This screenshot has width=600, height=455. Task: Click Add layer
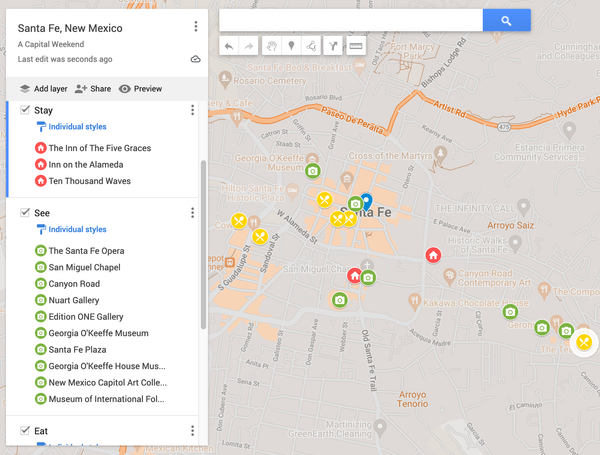(x=43, y=89)
